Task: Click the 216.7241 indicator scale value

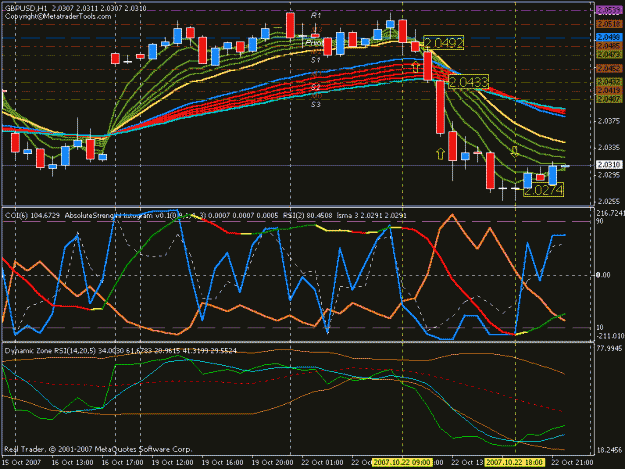Action: click(x=610, y=213)
